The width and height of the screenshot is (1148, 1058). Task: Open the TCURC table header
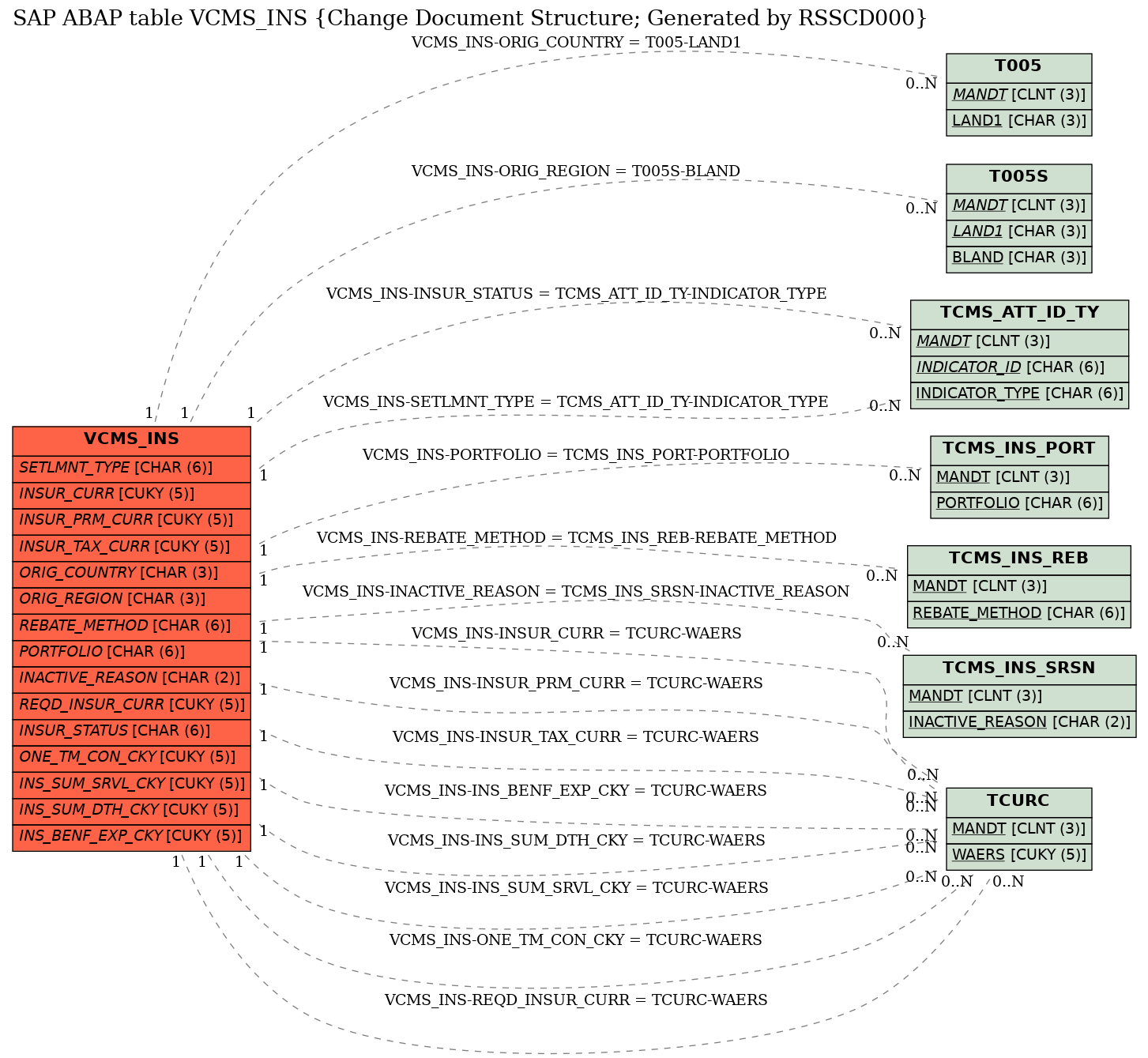[x=1018, y=802]
